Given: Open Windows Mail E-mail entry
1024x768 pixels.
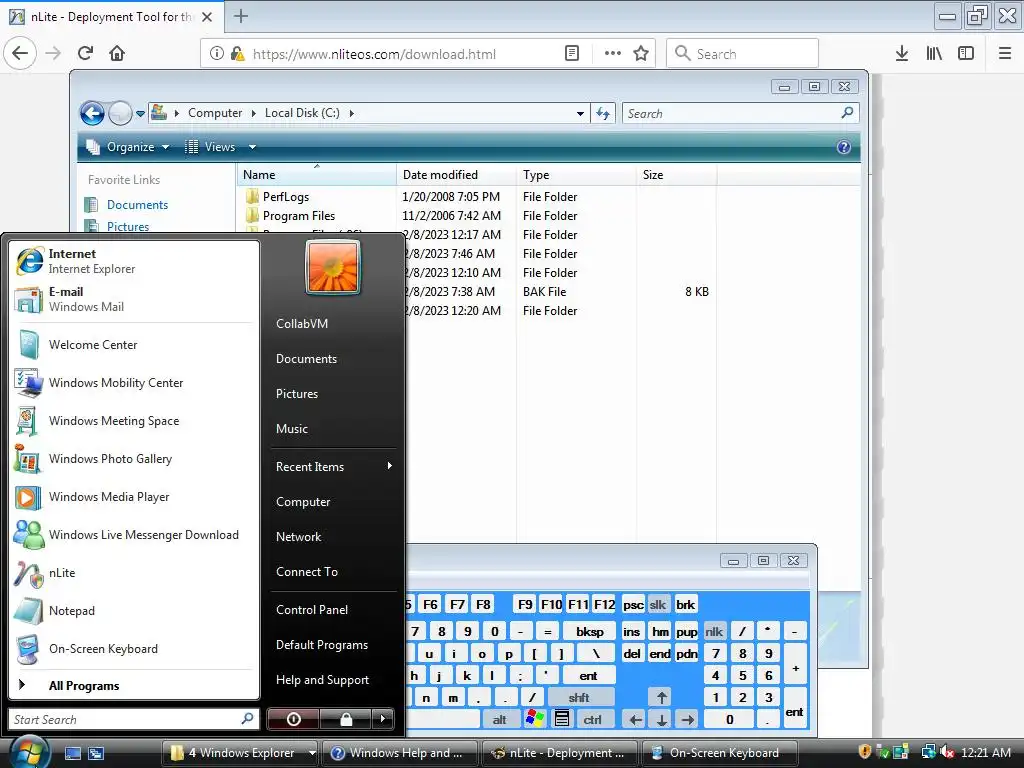Looking at the screenshot, I should tap(134, 299).
